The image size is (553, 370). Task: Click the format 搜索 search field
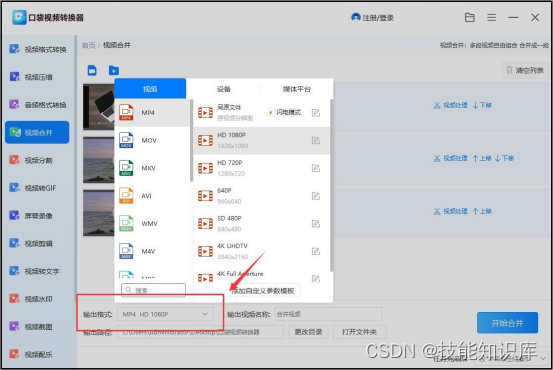(x=153, y=290)
